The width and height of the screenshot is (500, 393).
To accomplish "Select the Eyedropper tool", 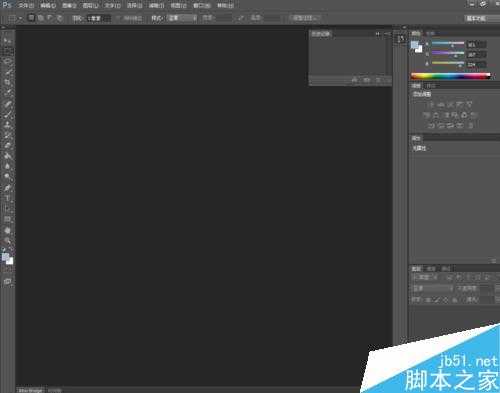I will [7, 93].
